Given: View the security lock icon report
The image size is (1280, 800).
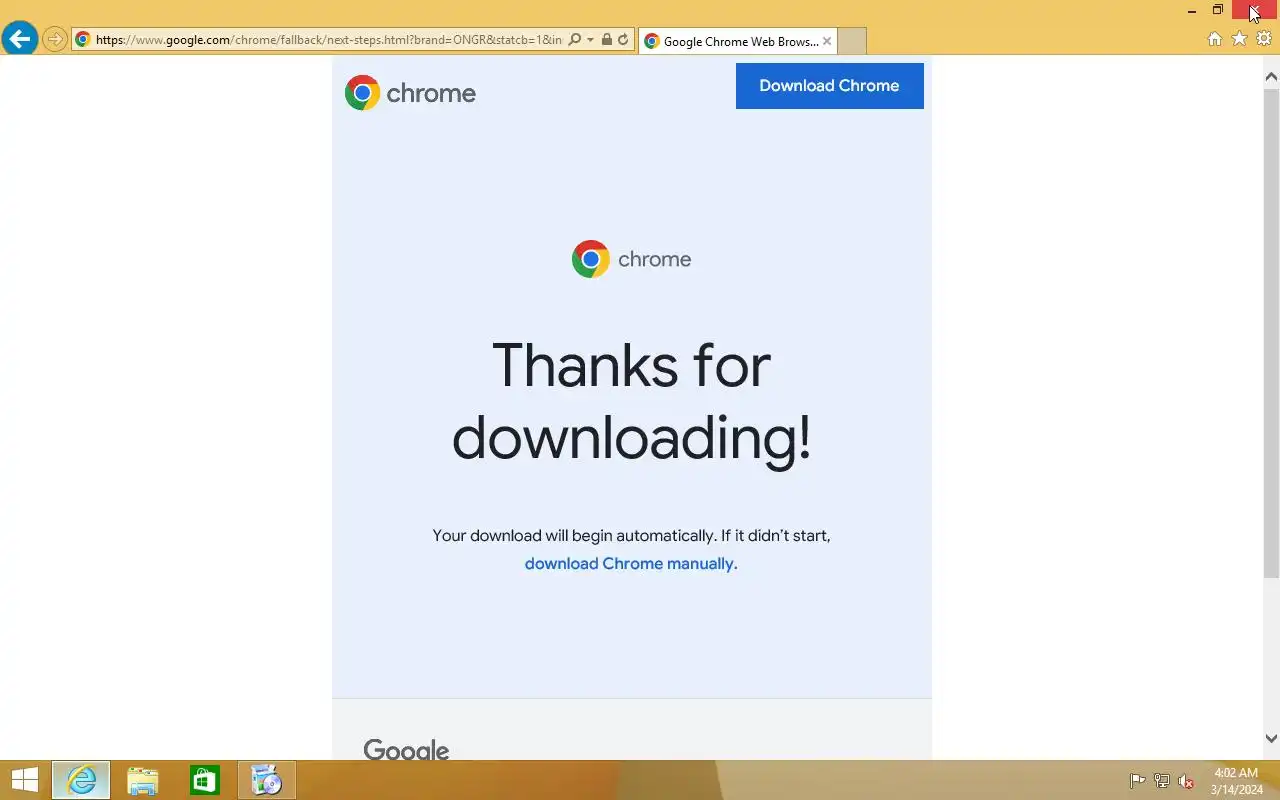Looking at the screenshot, I should point(606,40).
